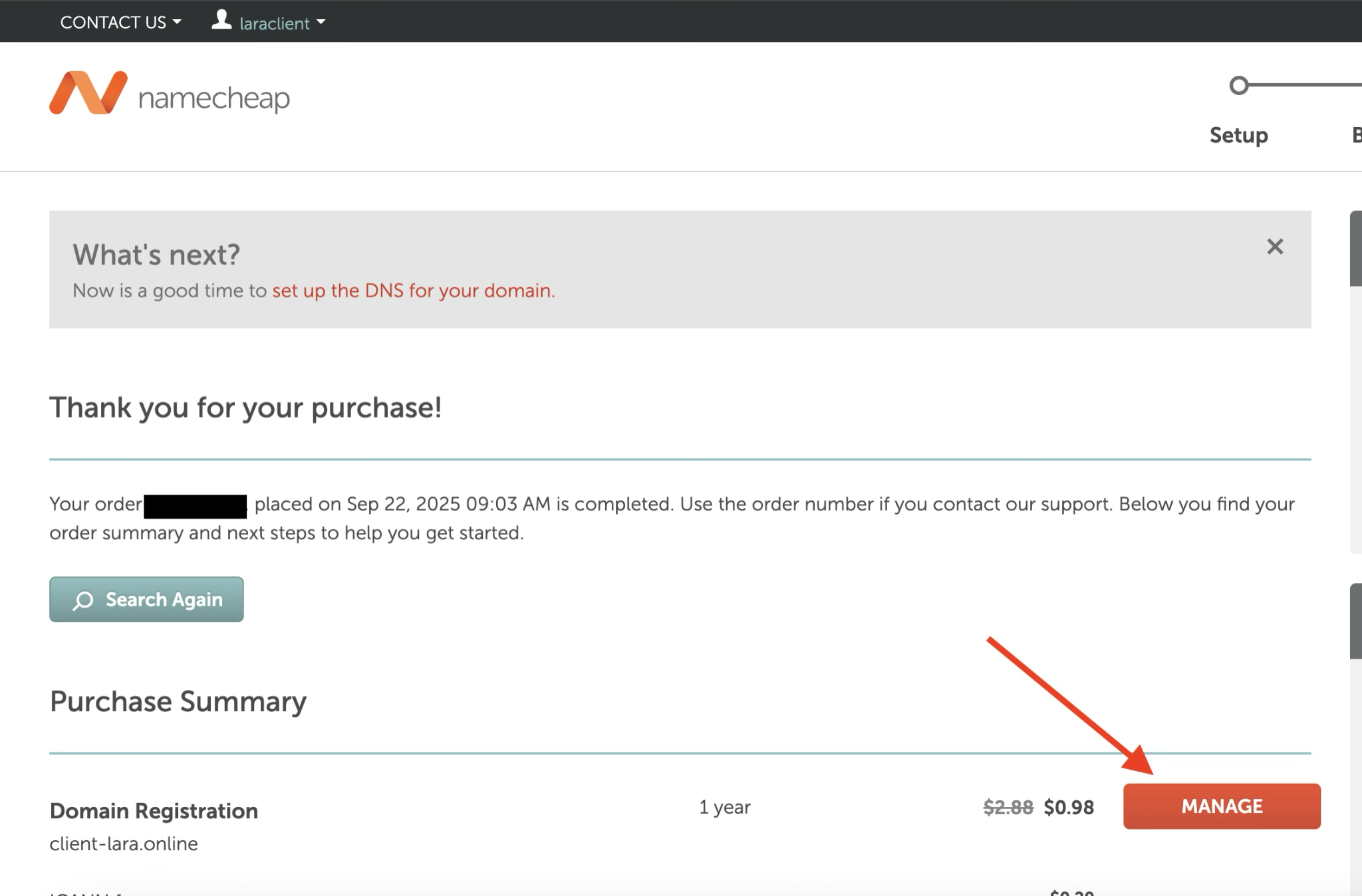Open the set up DNS link

413,290
